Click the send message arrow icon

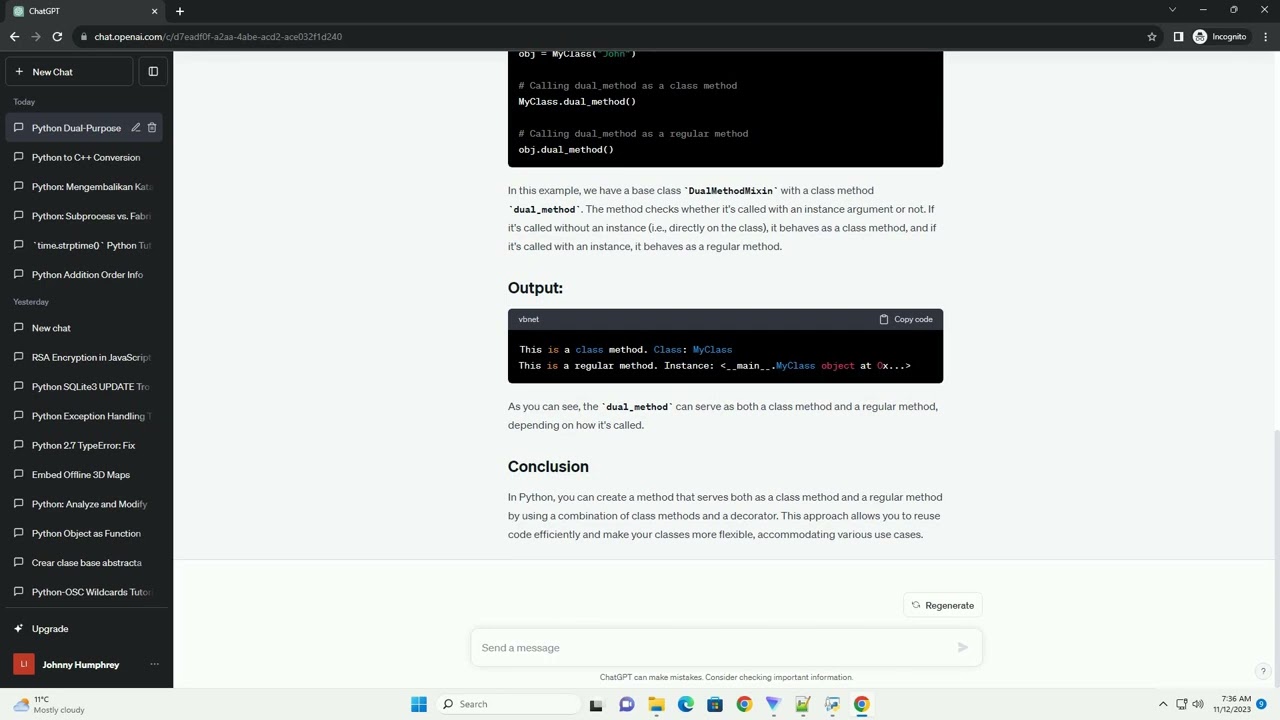click(x=962, y=648)
